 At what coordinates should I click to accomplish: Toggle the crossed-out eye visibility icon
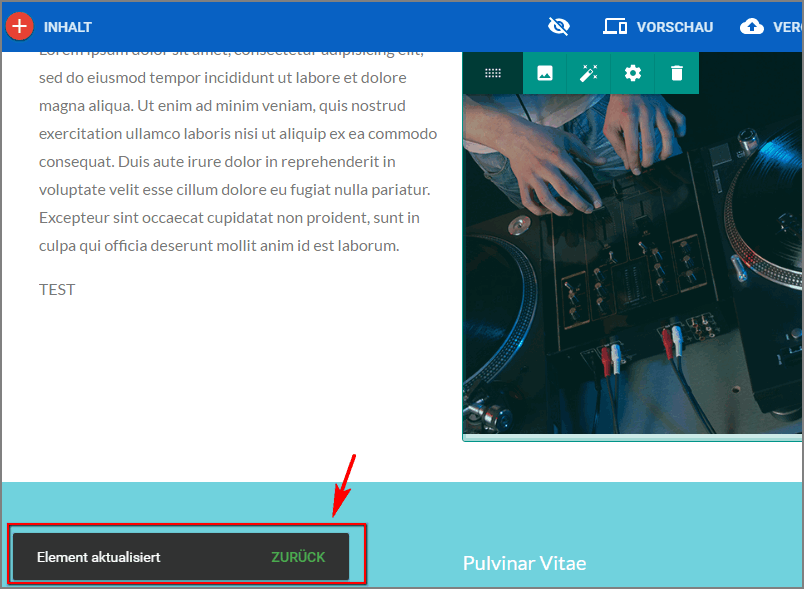559,27
